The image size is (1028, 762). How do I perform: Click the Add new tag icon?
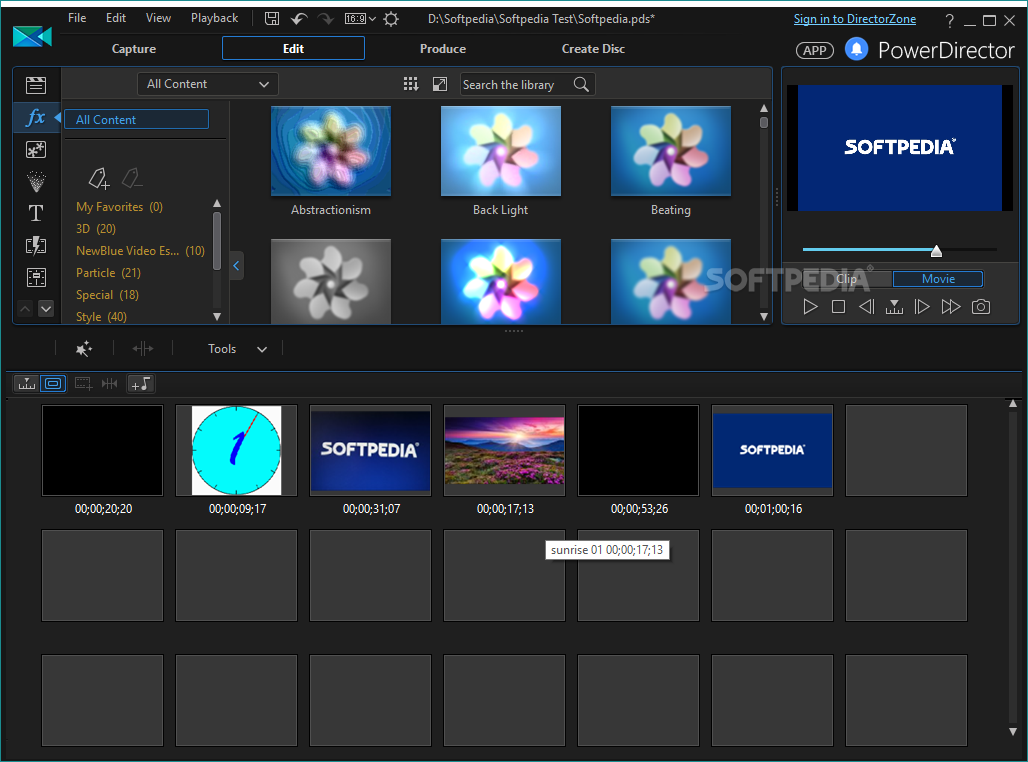99,178
